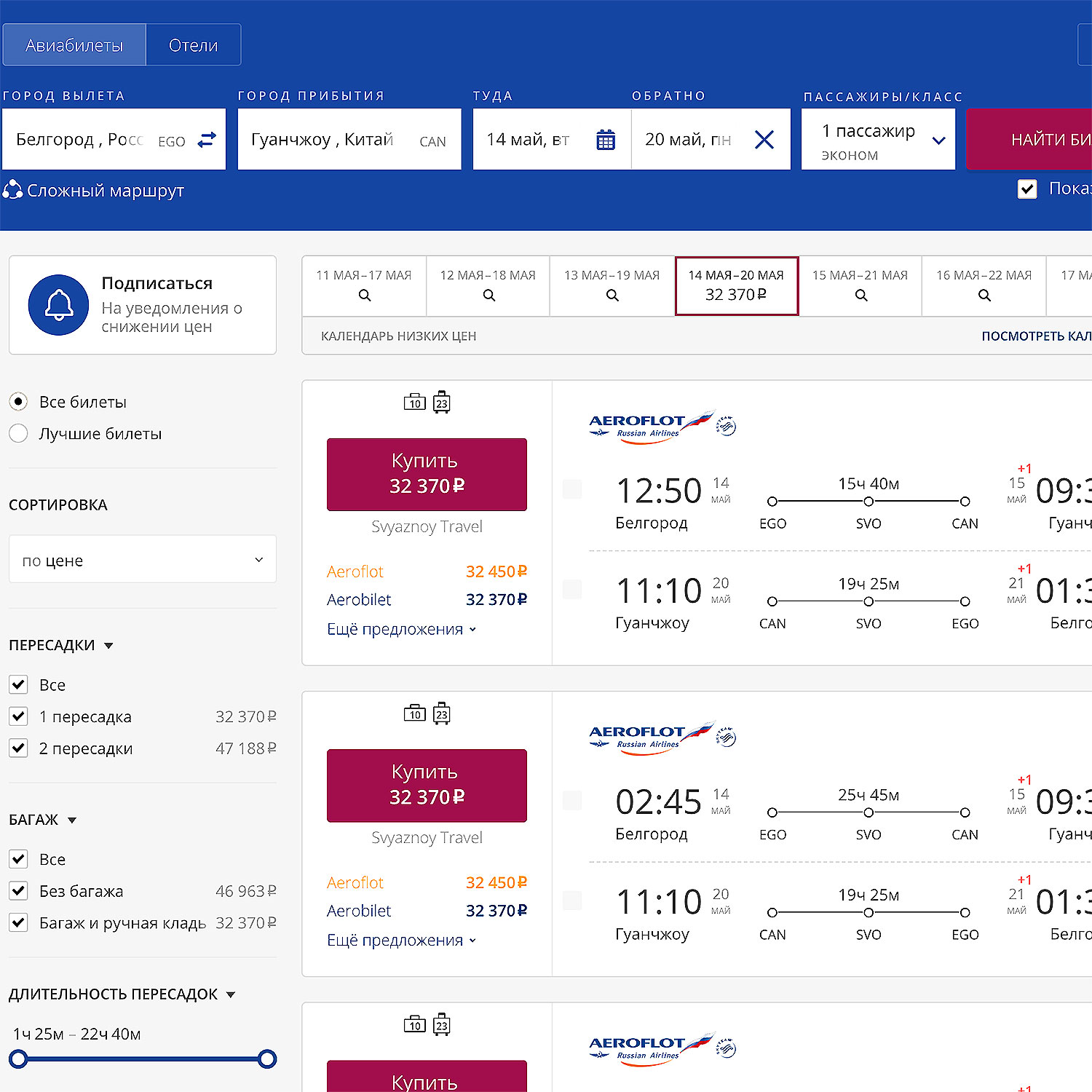Click the Подписаться notifications card

143,305
